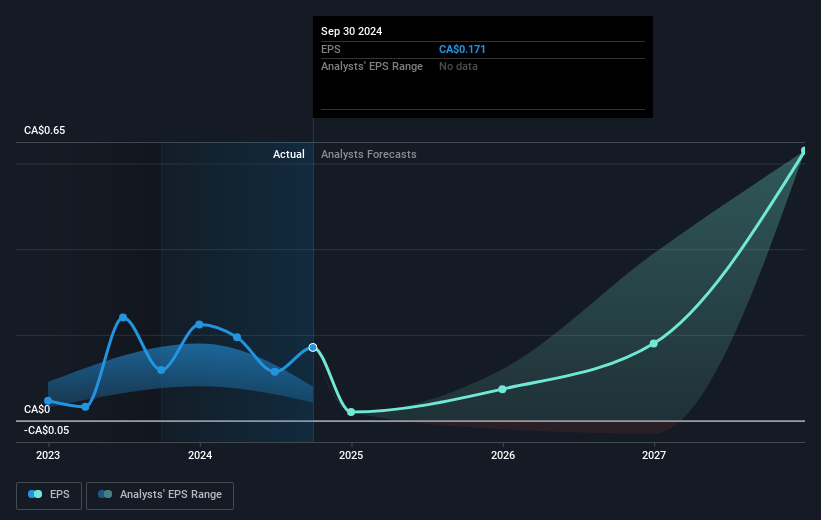Click the EPS data point in mid-2024
821x520 pixels.
(275, 372)
